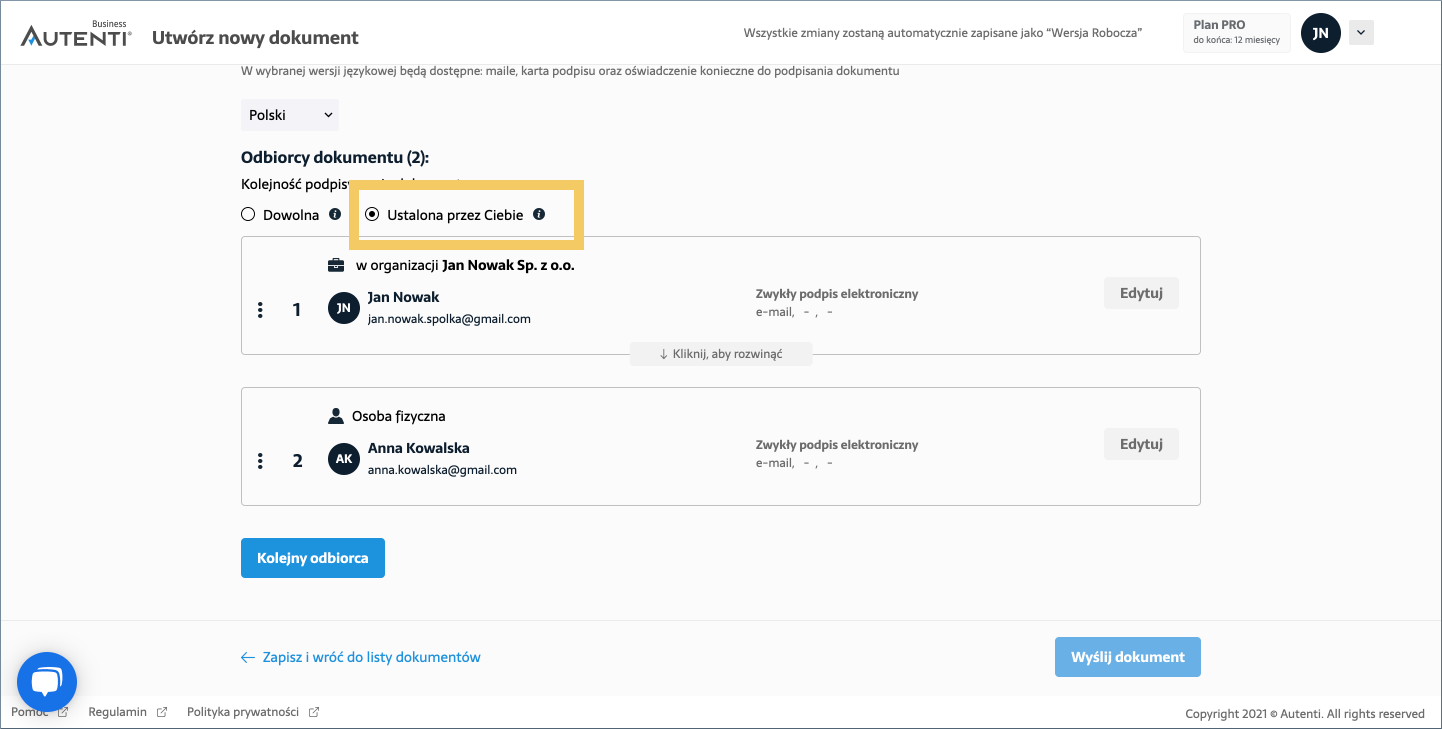This screenshot has height=729, width=1442.
Task: Click the briefcase organization icon
Action: tap(336, 266)
